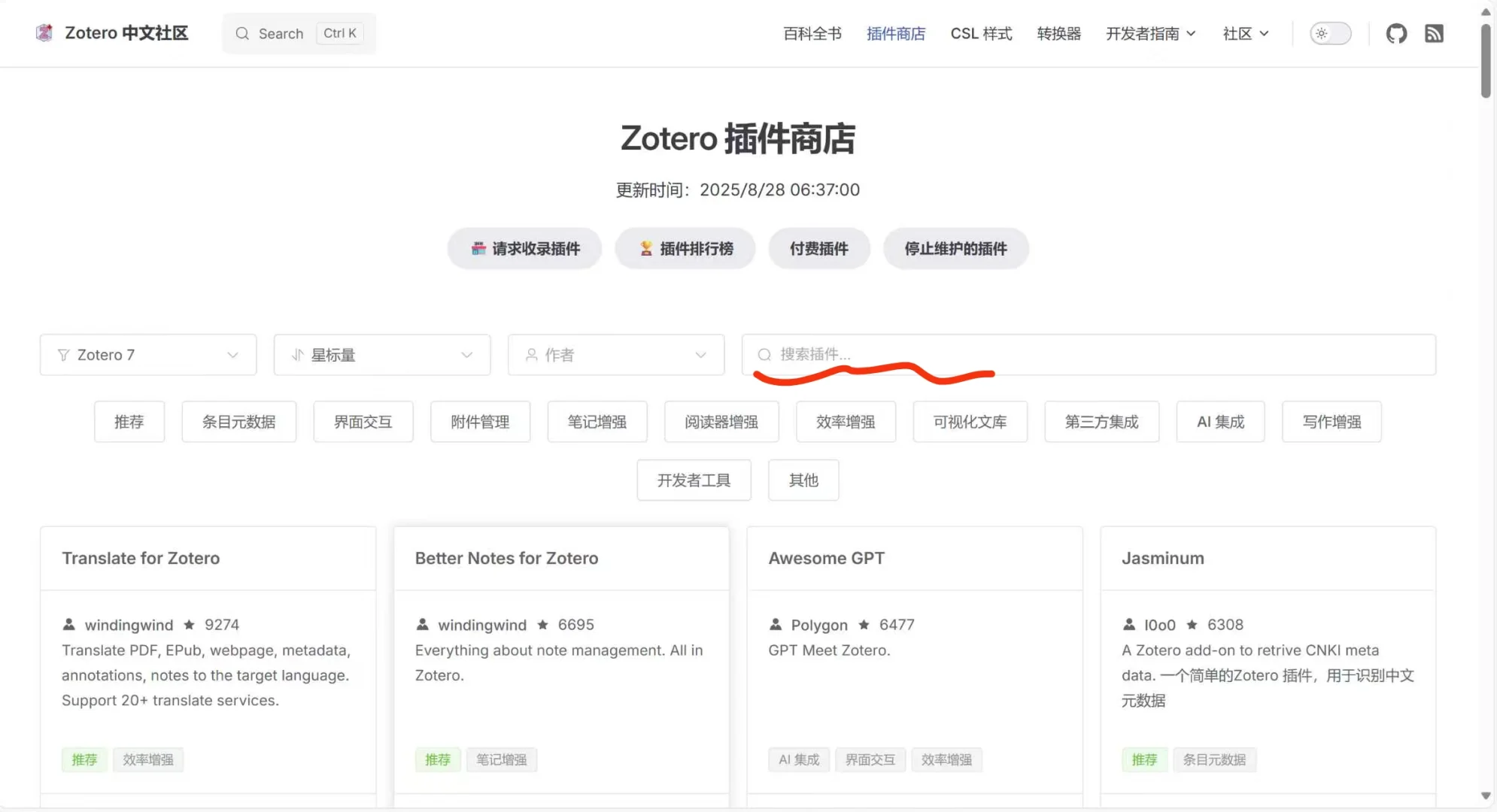Select the 推荐 category filter
The height and width of the screenshot is (812, 1497).
[129, 422]
